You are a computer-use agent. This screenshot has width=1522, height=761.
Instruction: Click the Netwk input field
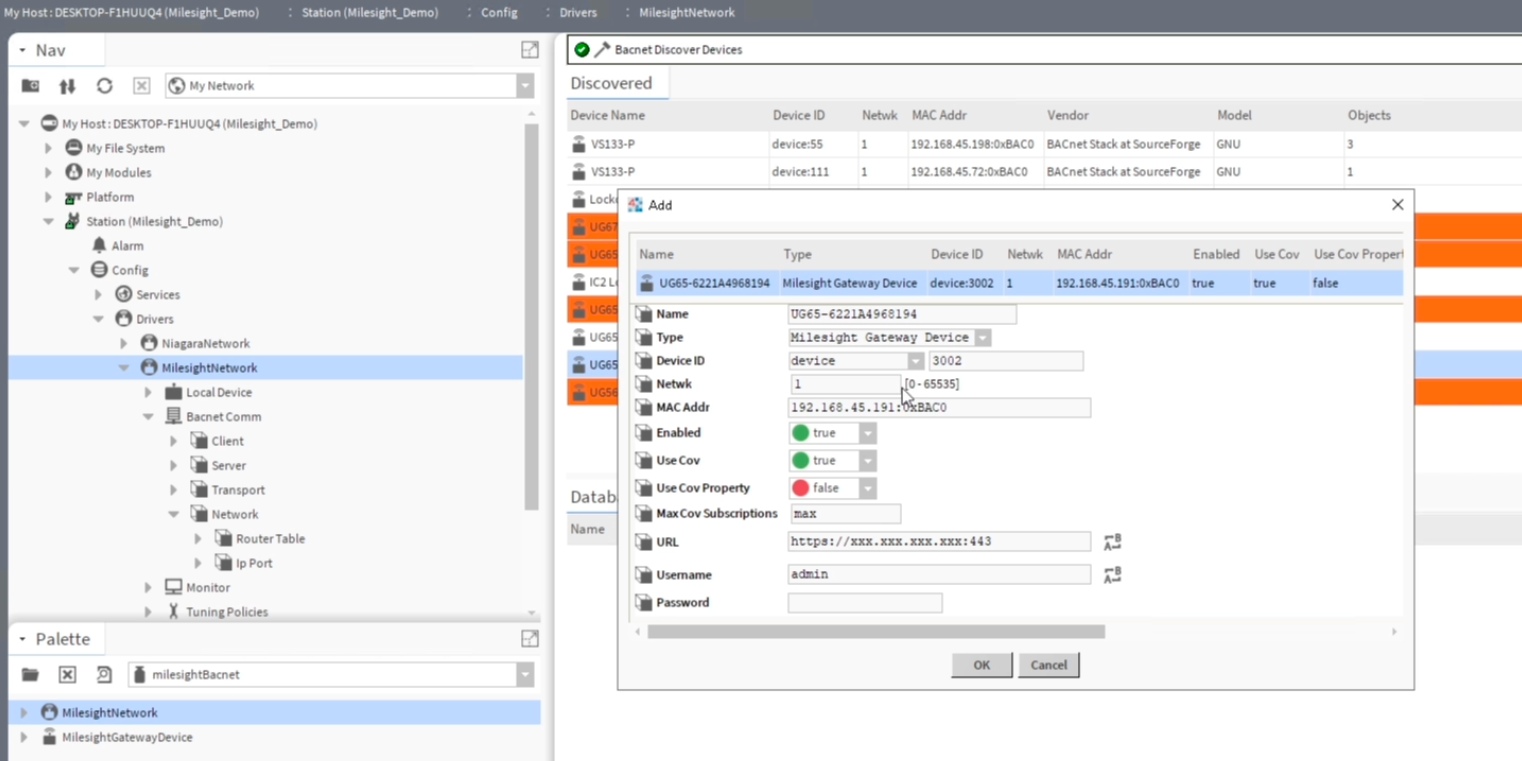coord(845,384)
